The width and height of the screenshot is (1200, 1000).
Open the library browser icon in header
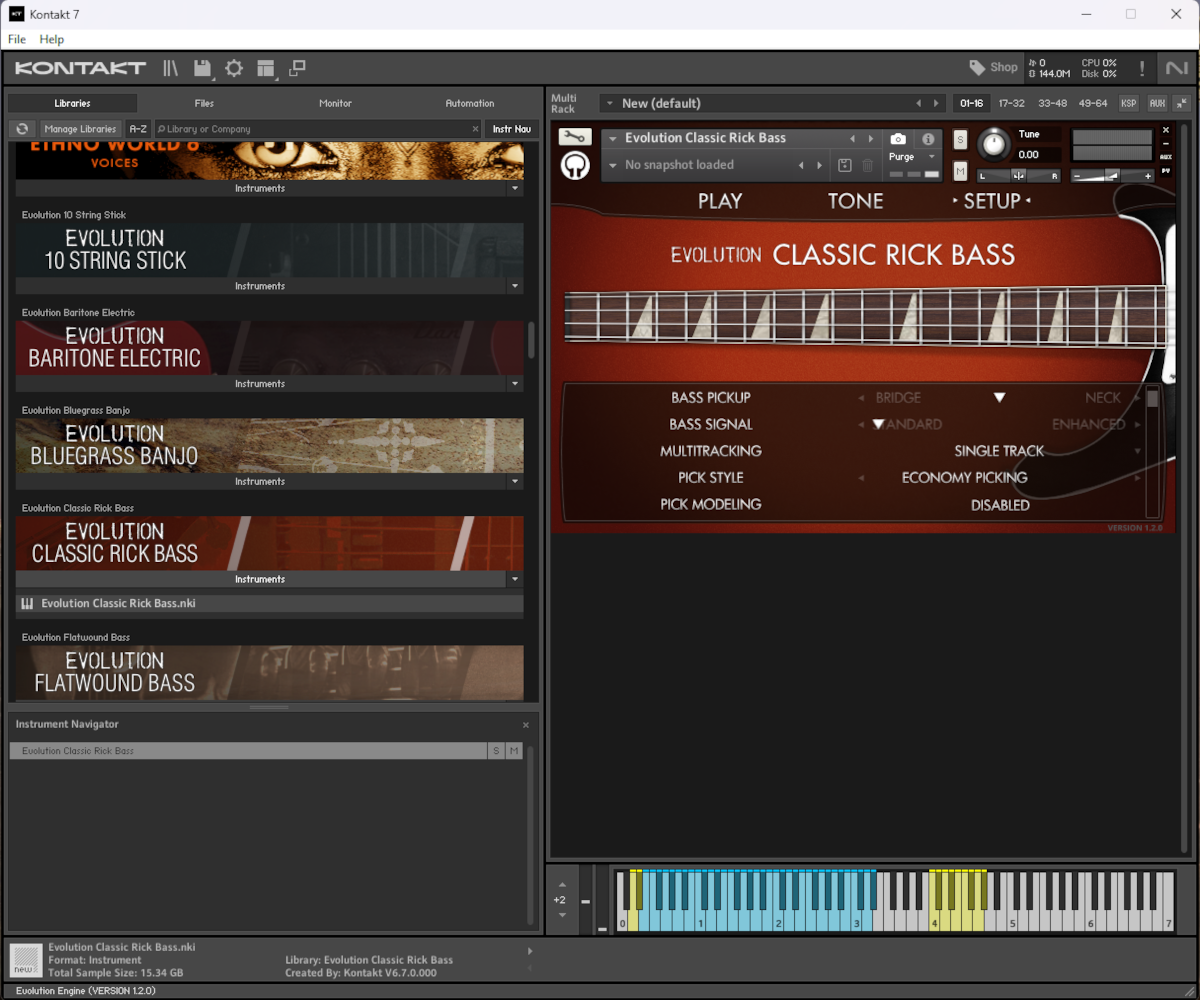171,68
